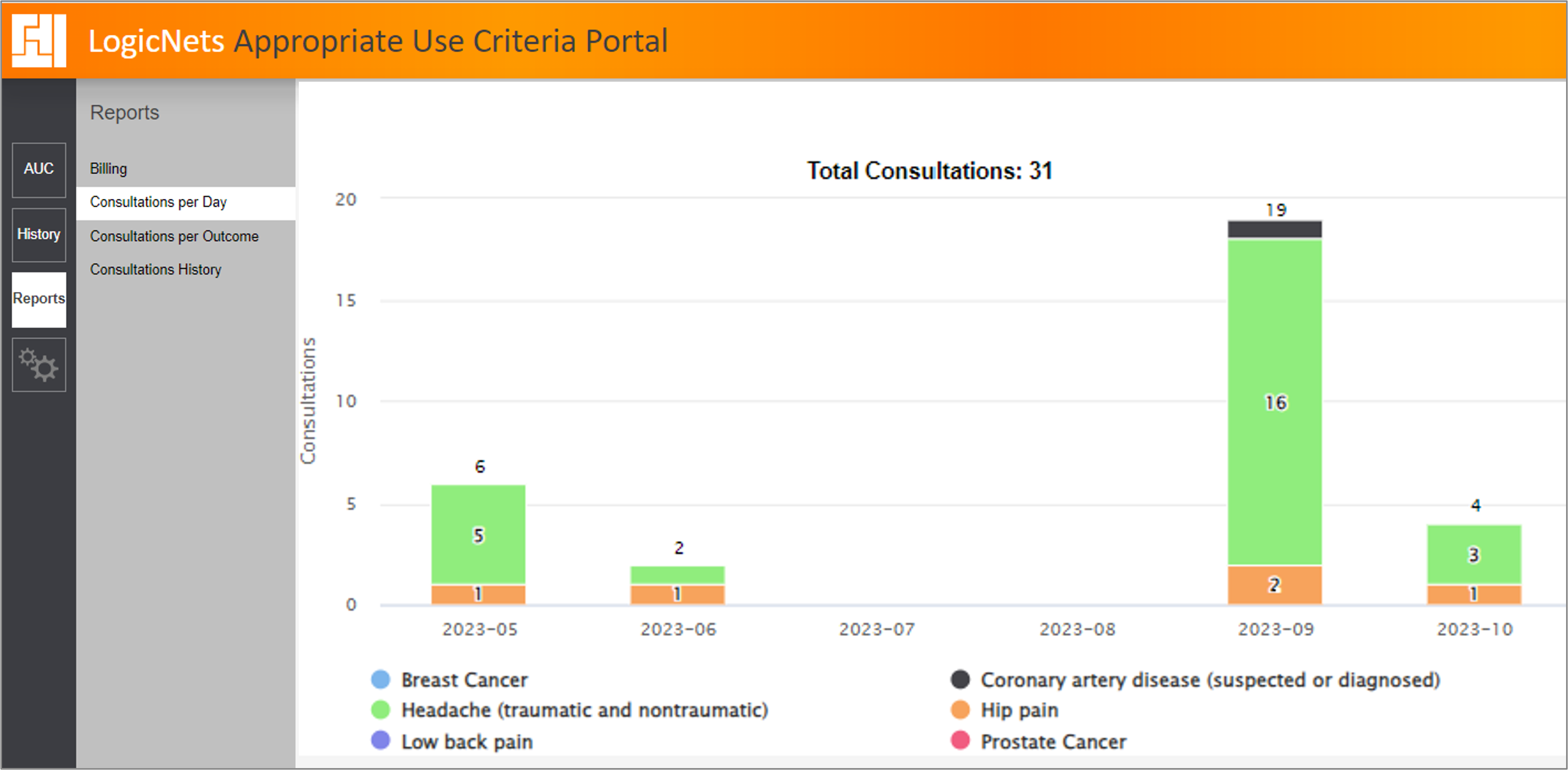The width and height of the screenshot is (1568, 770).
Task: Toggle Headache legend item
Action: coord(570,710)
